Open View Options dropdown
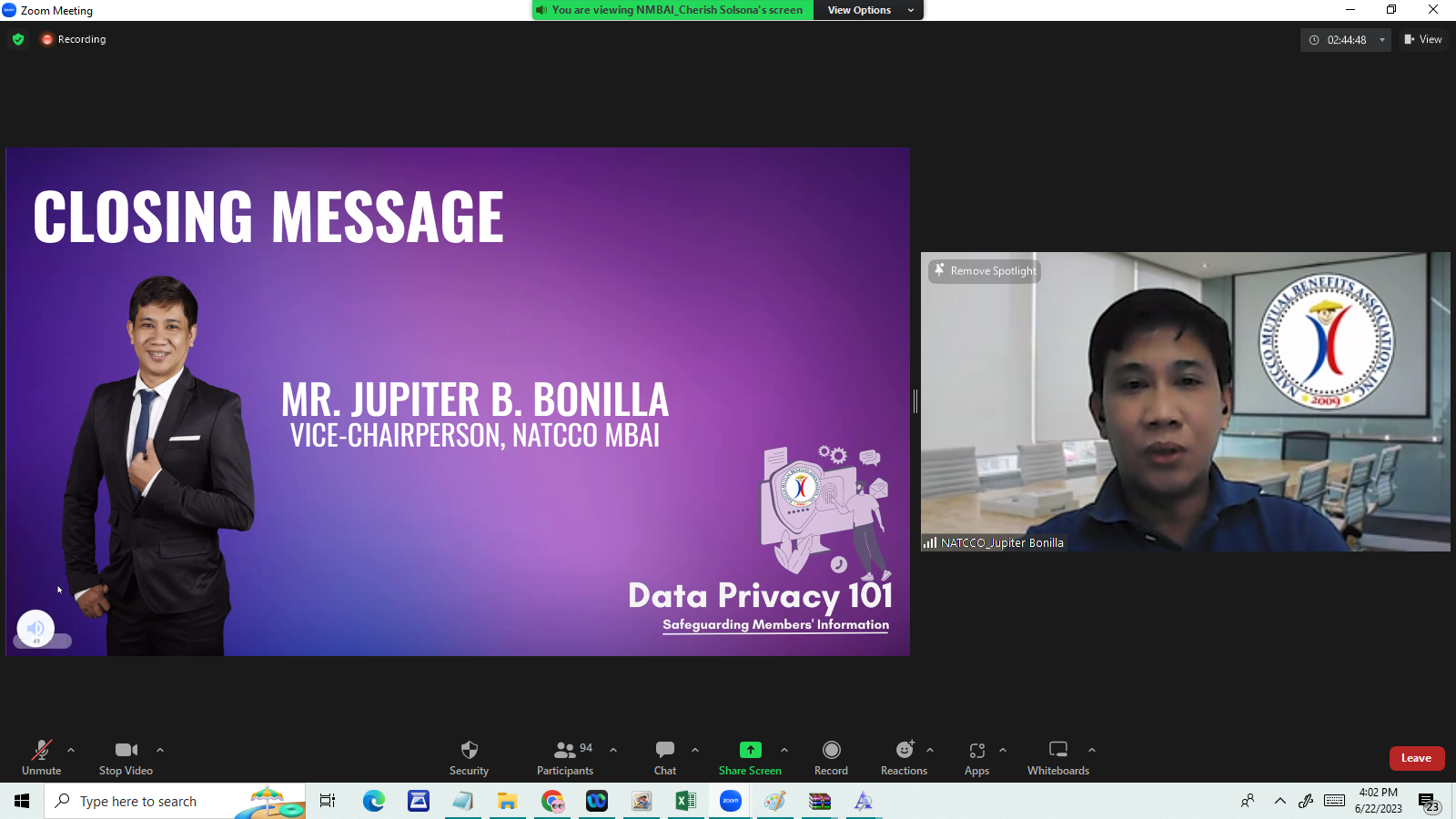1456x819 pixels. pos(869,10)
